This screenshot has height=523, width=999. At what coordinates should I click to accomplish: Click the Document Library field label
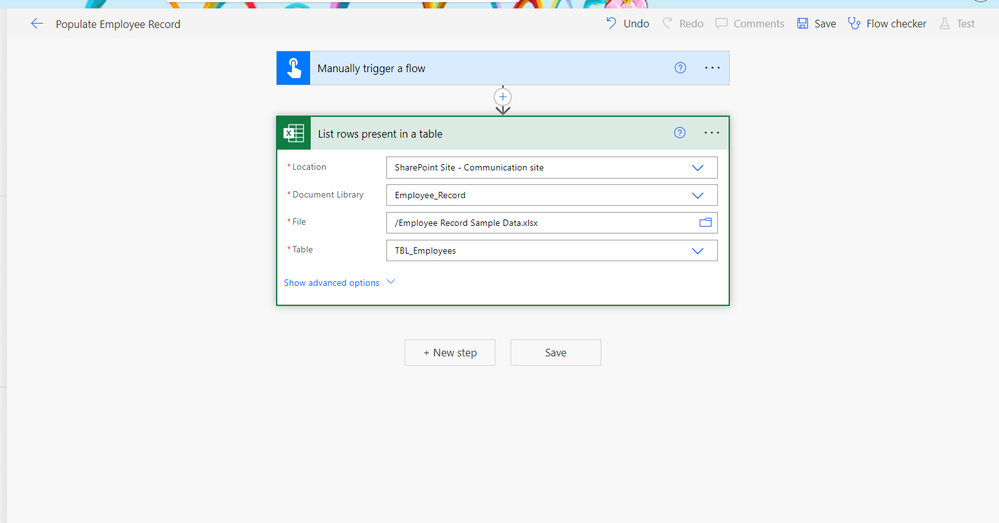coord(327,194)
